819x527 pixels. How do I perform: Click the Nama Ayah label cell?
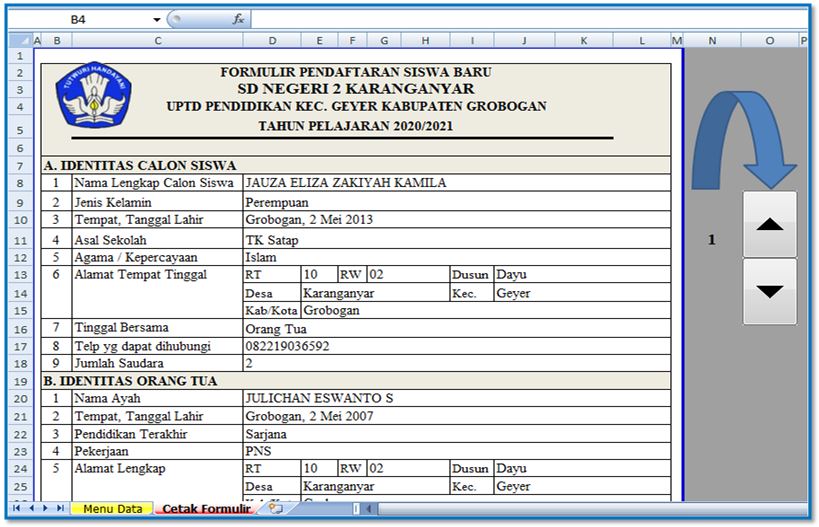click(x=157, y=399)
